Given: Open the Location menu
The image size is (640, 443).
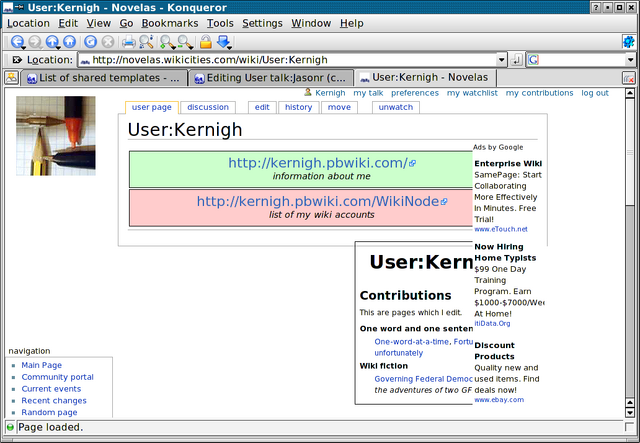Looking at the screenshot, I should [x=28, y=23].
